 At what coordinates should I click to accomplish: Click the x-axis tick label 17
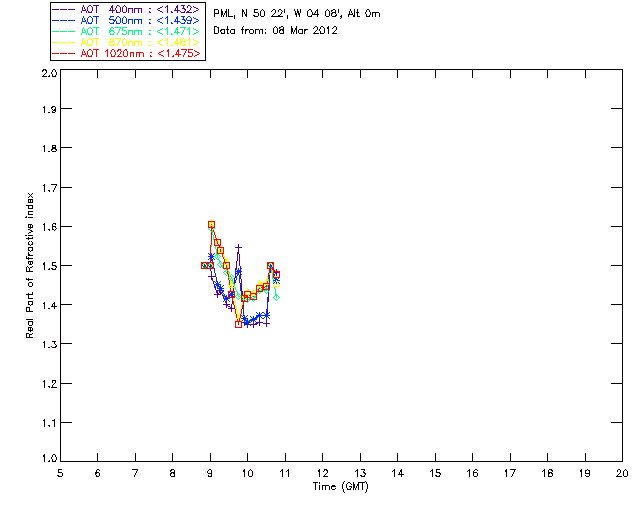pyautogui.click(x=510, y=473)
